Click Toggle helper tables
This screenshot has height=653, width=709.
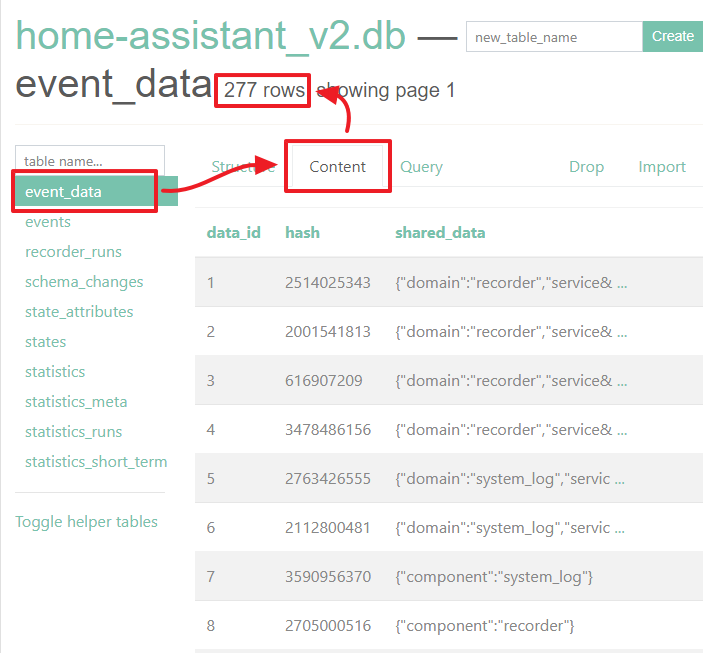86,521
